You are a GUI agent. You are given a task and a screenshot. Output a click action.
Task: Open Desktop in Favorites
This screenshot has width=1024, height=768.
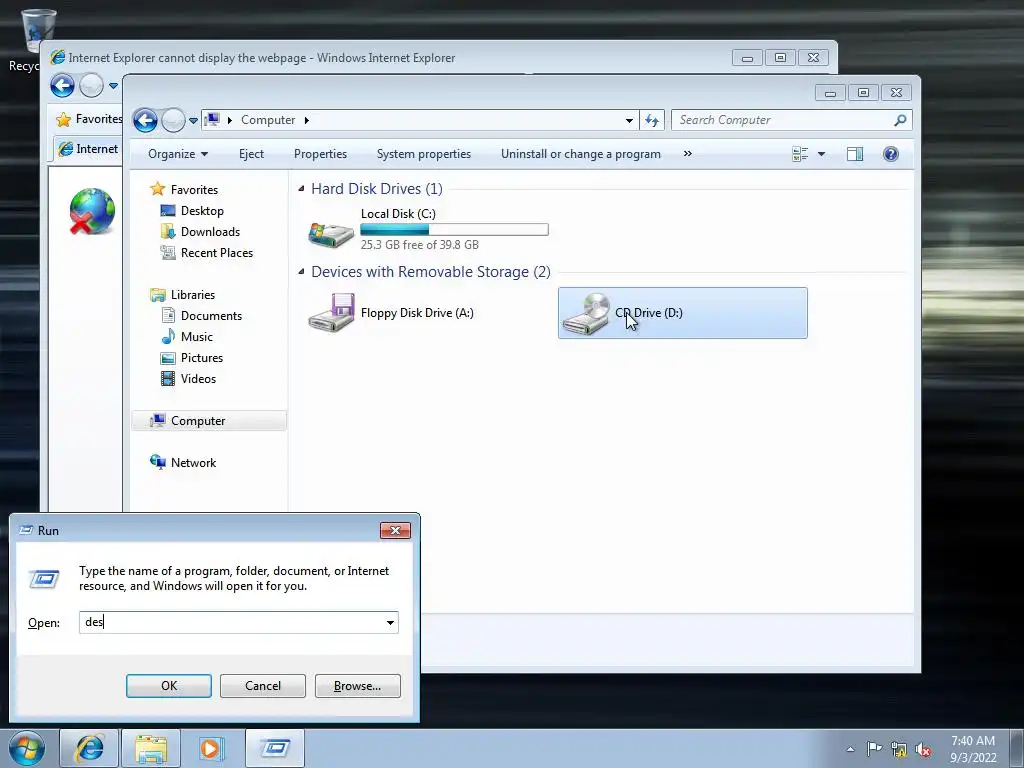click(202, 211)
